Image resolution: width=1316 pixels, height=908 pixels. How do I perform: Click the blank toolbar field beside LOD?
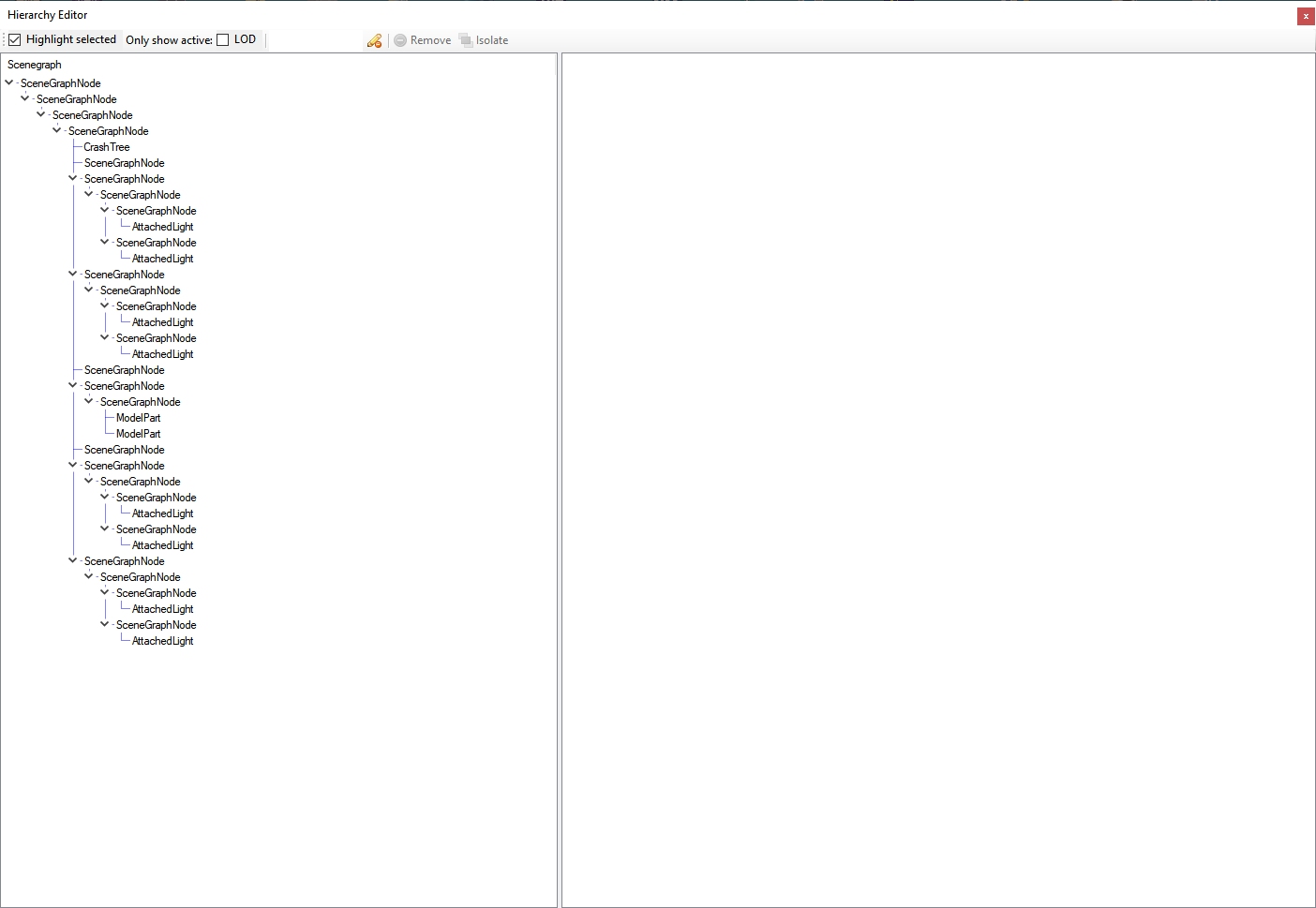click(x=315, y=40)
